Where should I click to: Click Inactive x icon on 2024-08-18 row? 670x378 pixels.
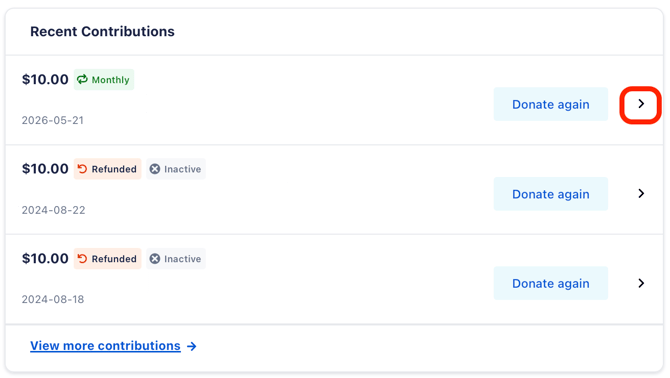(155, 259)
